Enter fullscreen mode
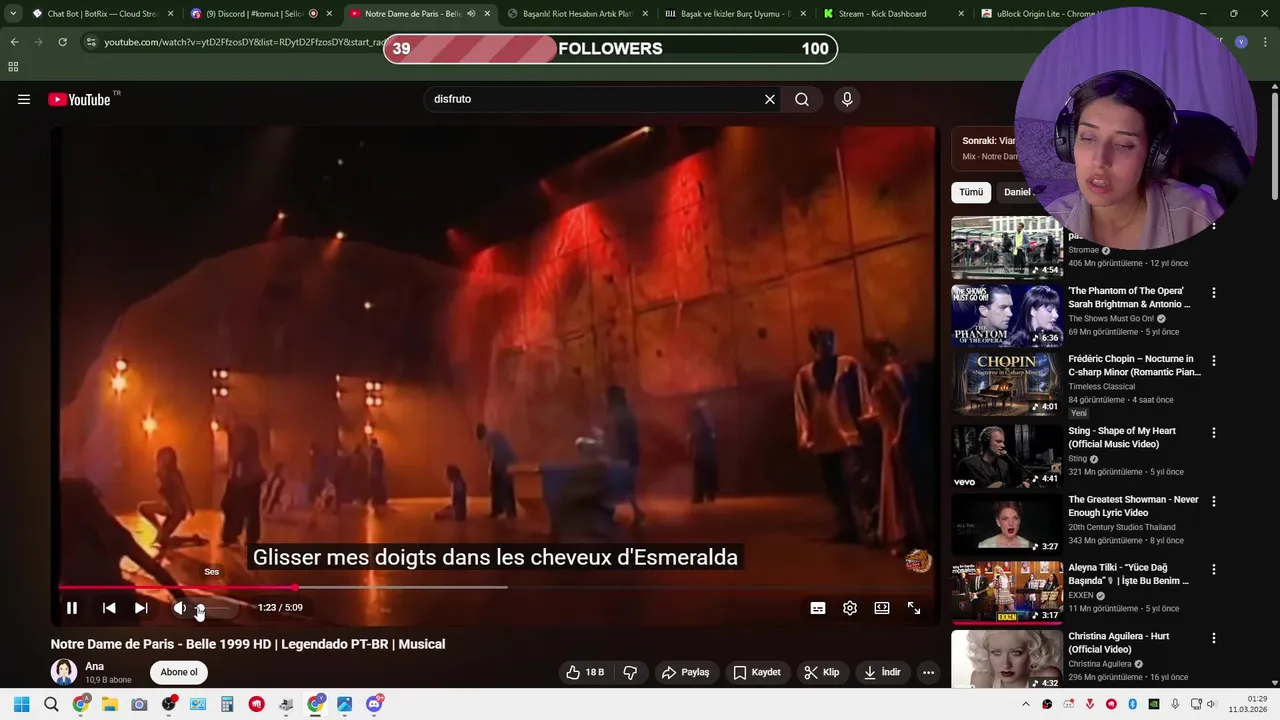 [x=914, y=608]
